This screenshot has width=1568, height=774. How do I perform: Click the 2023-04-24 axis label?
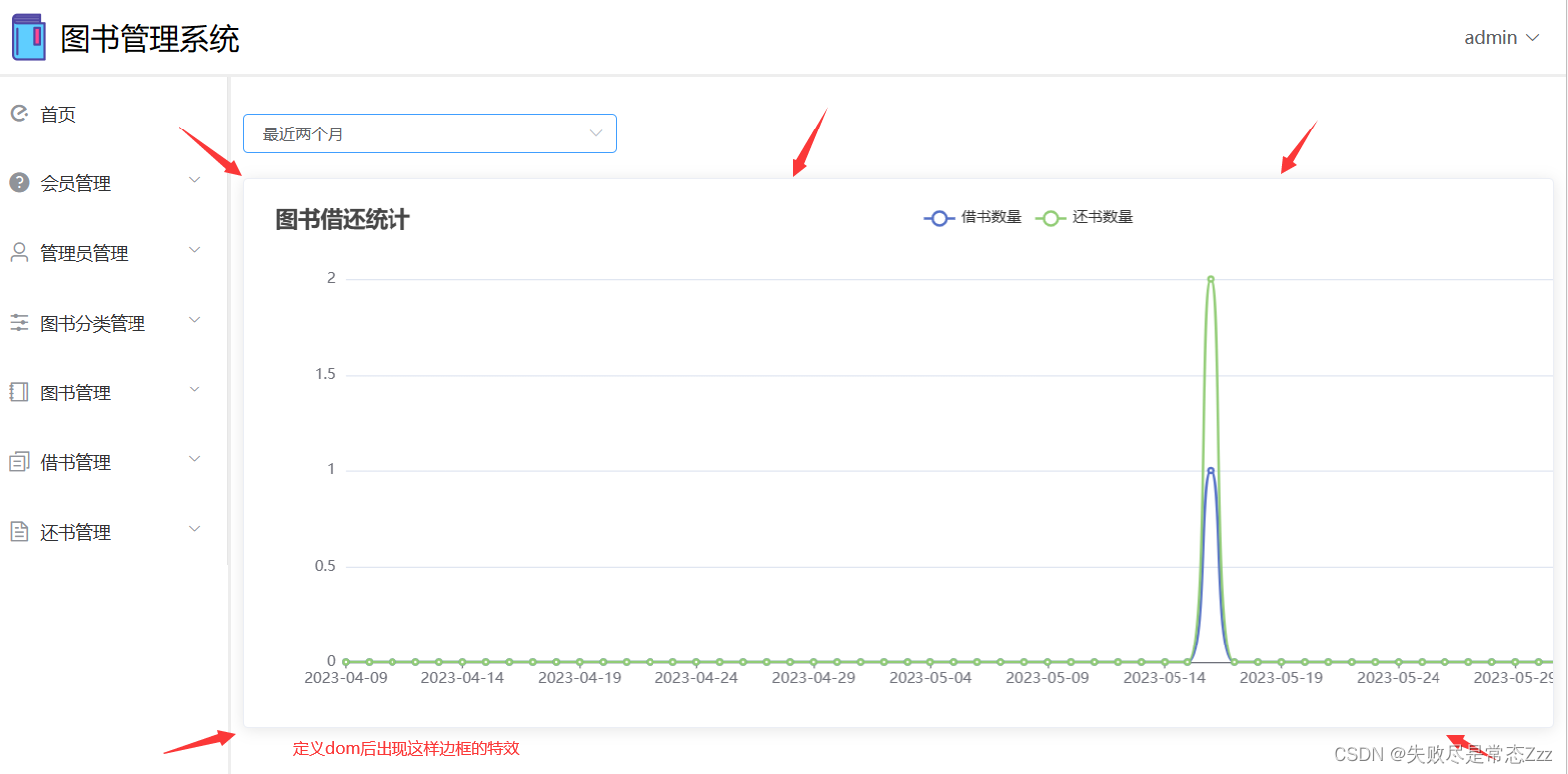click(696, 678)
